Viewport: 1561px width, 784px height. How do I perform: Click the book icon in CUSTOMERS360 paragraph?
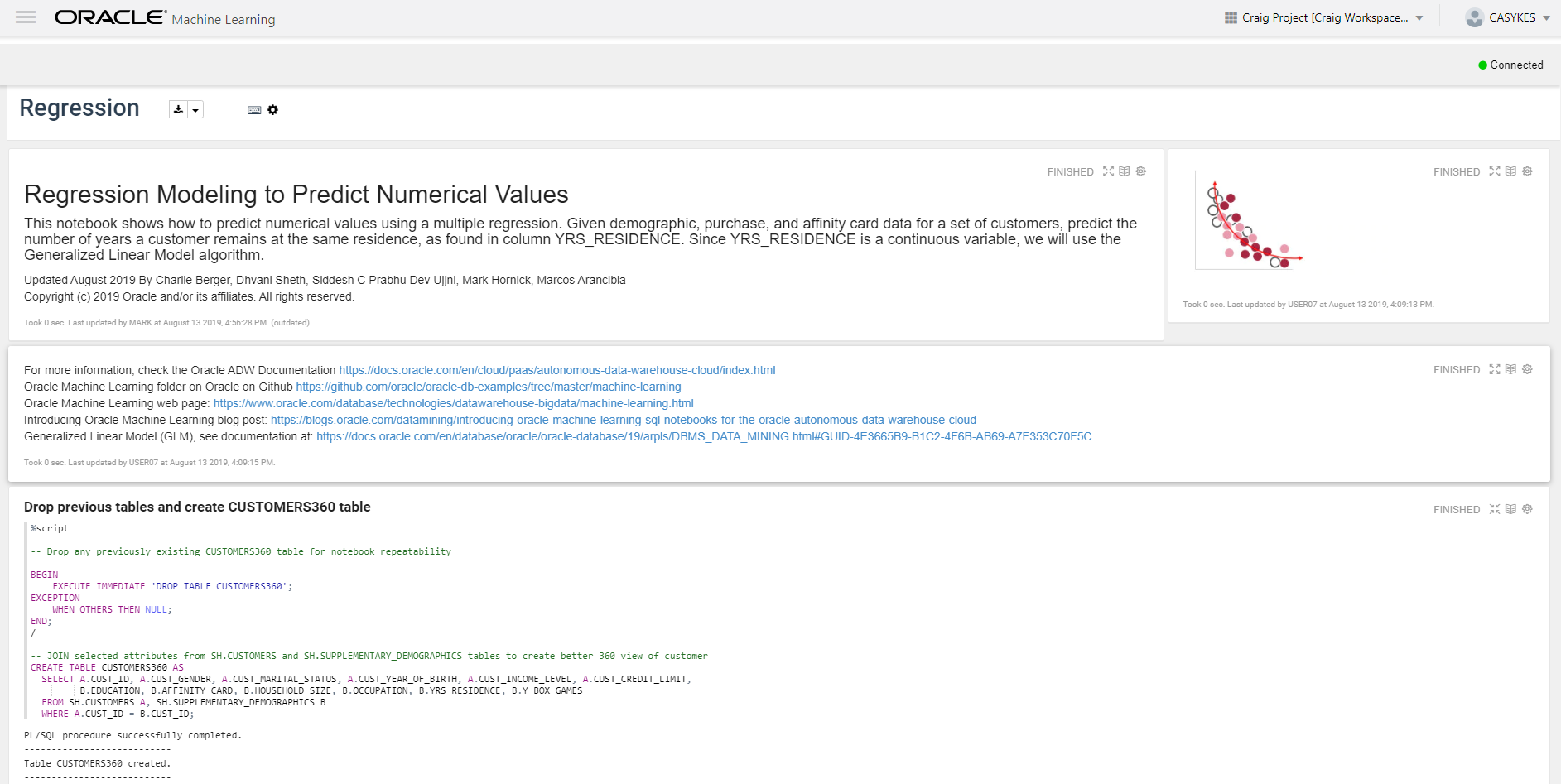tap(1510, 509)
